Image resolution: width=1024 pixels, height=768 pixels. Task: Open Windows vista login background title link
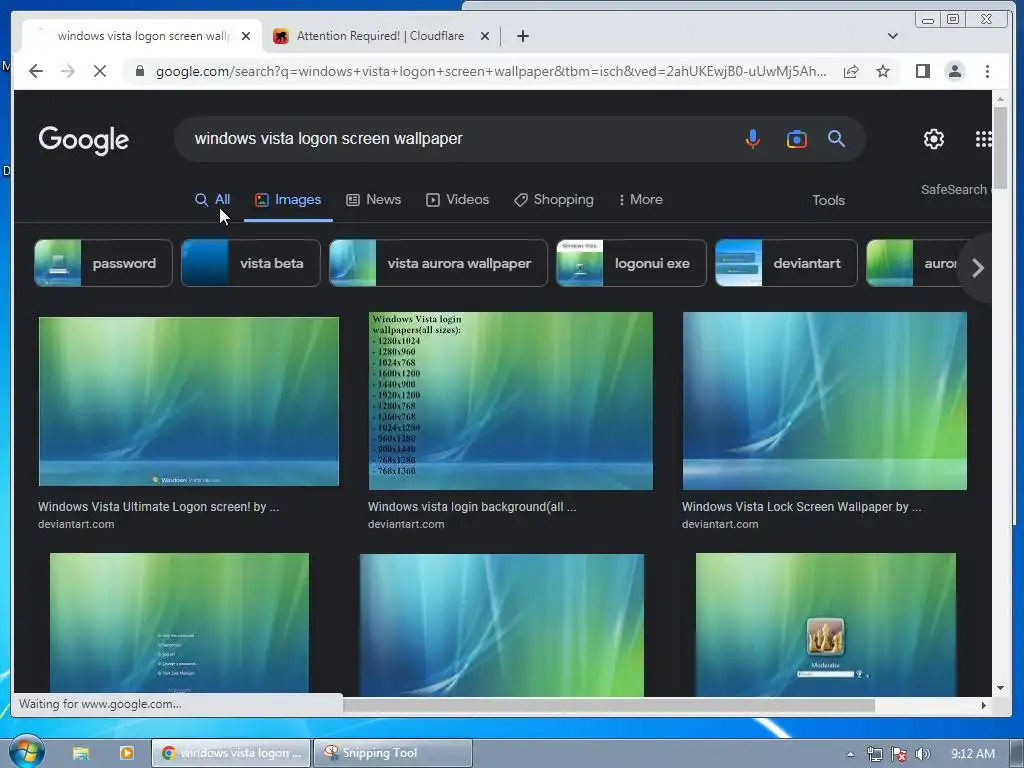pyautogui.click(x=472, y=507)
